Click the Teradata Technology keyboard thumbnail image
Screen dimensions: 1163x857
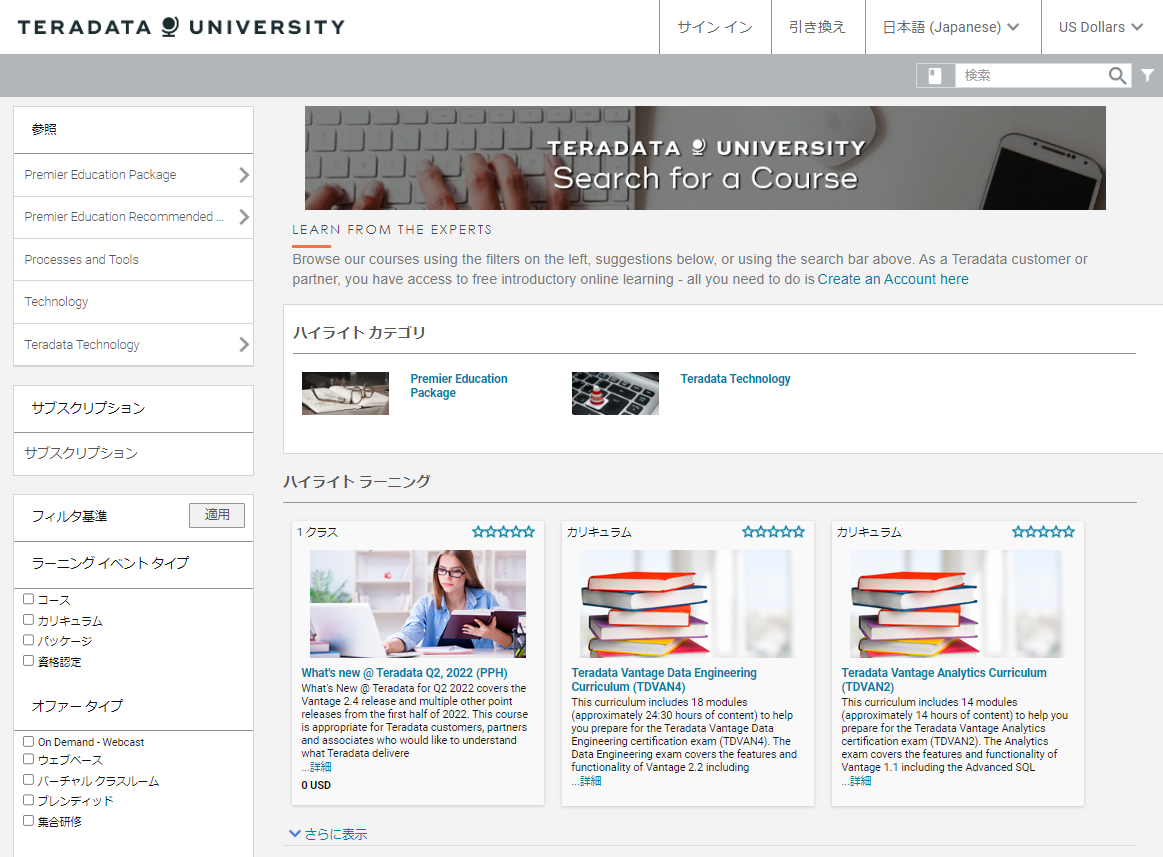pos(615,393)
